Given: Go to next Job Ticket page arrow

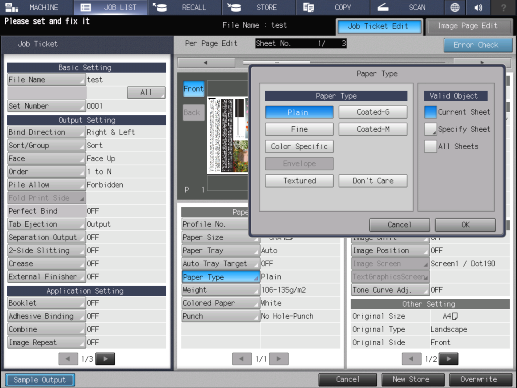Looking at the screenshot, I should pos(106,359).
